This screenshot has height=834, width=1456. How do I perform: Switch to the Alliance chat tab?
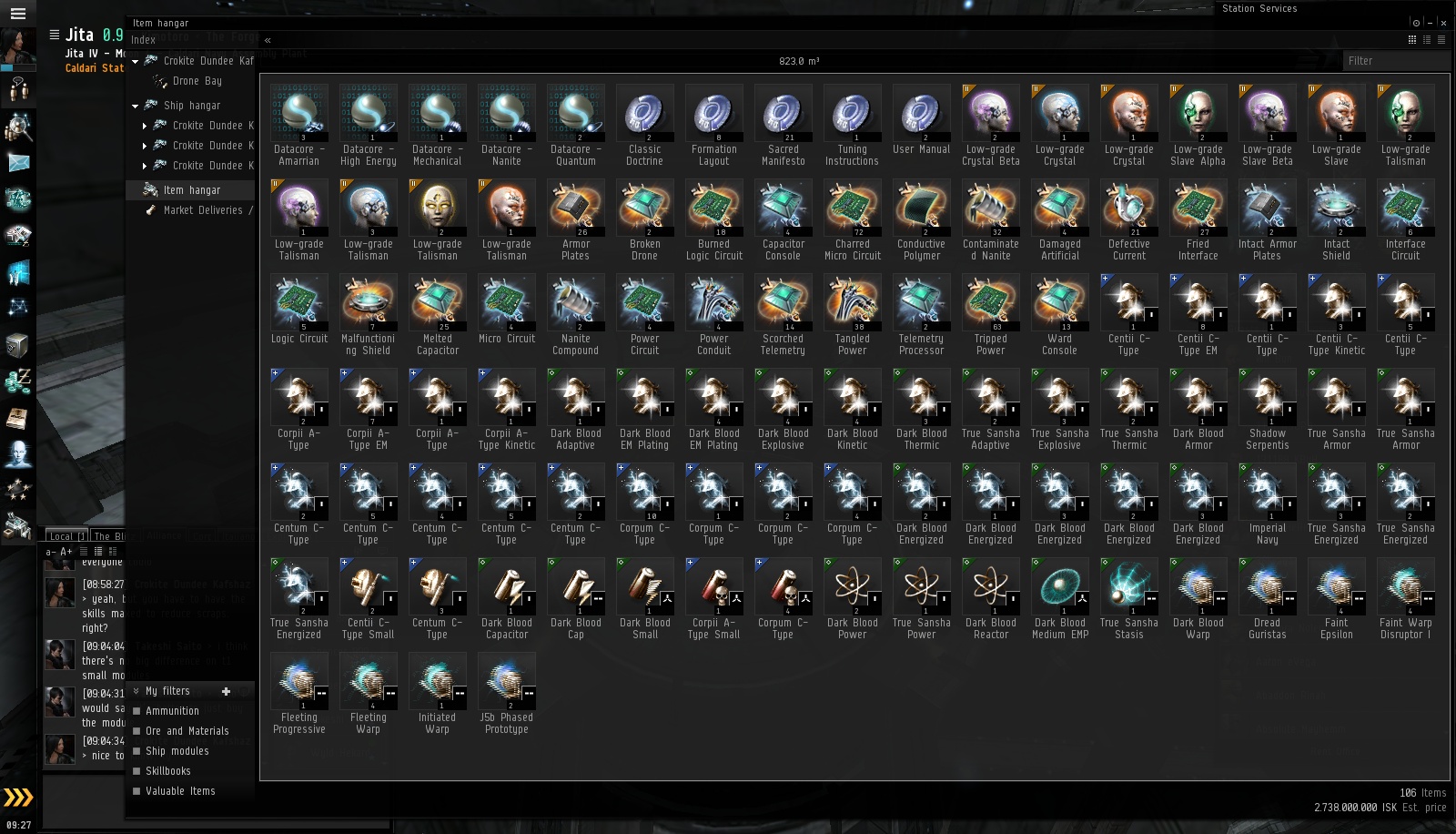[164, 535]
